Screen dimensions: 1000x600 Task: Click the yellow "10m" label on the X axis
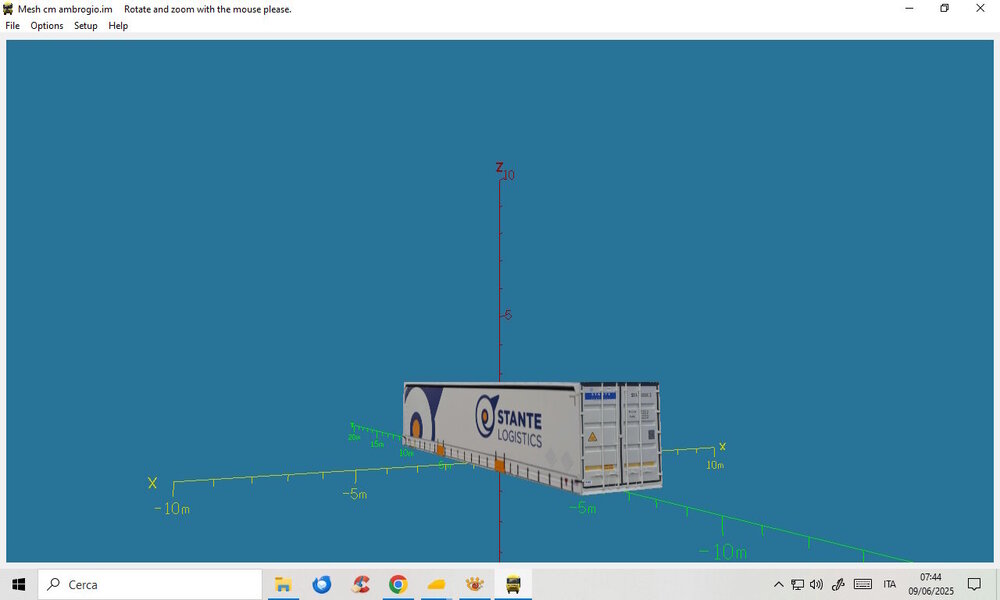[x=715, y=465]
